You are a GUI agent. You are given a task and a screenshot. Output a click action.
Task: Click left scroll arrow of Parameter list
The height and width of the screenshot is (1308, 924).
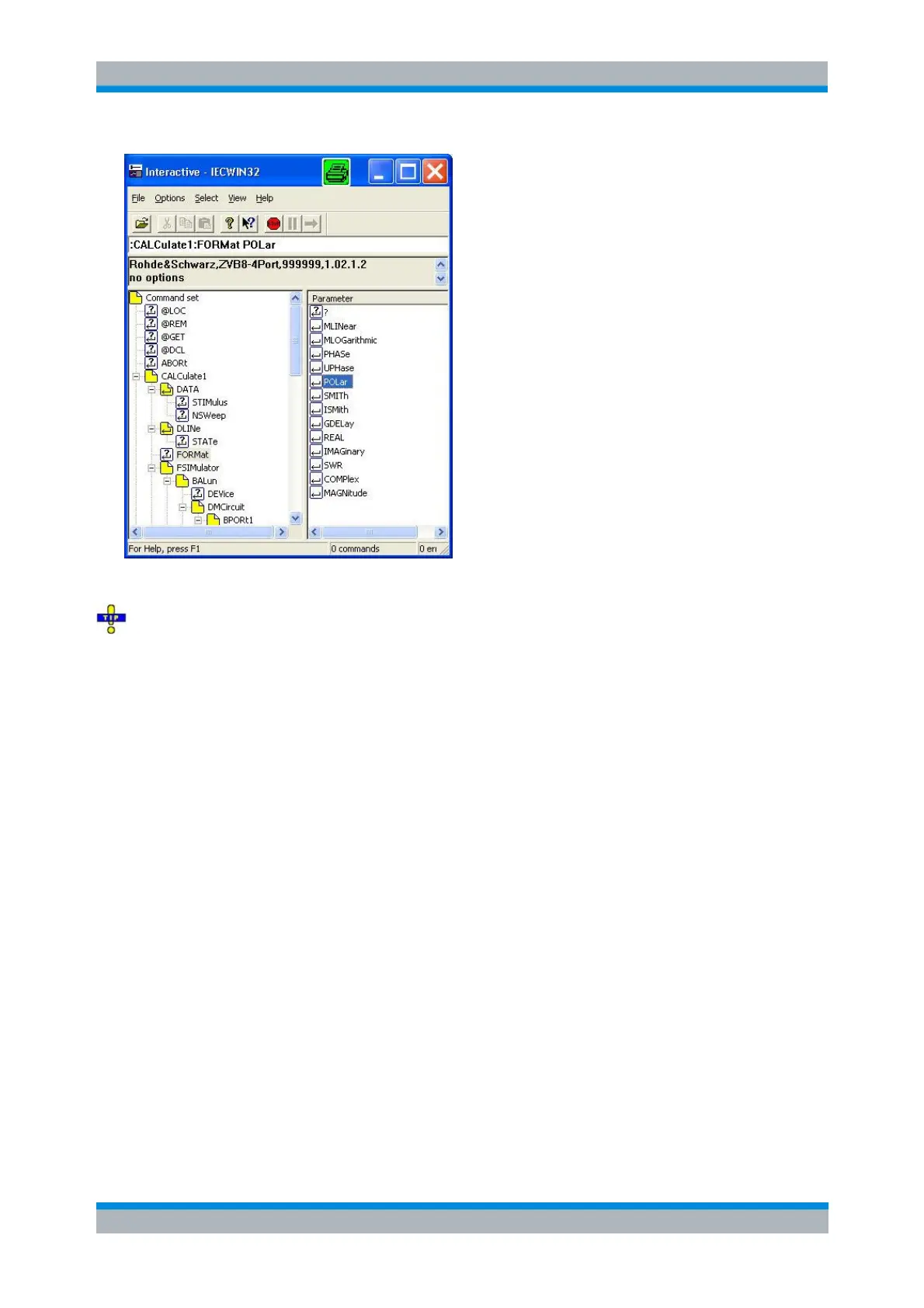click(314, 532)
